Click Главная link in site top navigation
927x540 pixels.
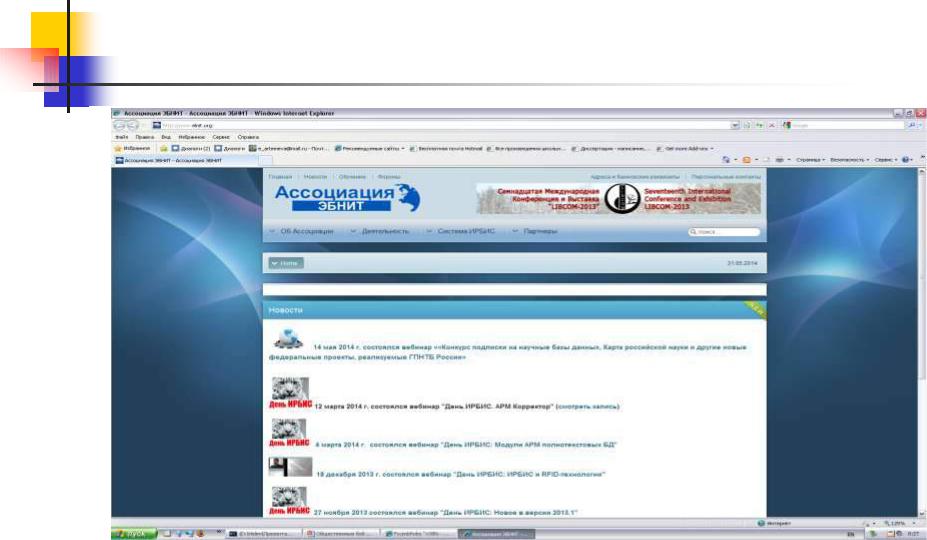pyautogui.click(x=280, y=176)
